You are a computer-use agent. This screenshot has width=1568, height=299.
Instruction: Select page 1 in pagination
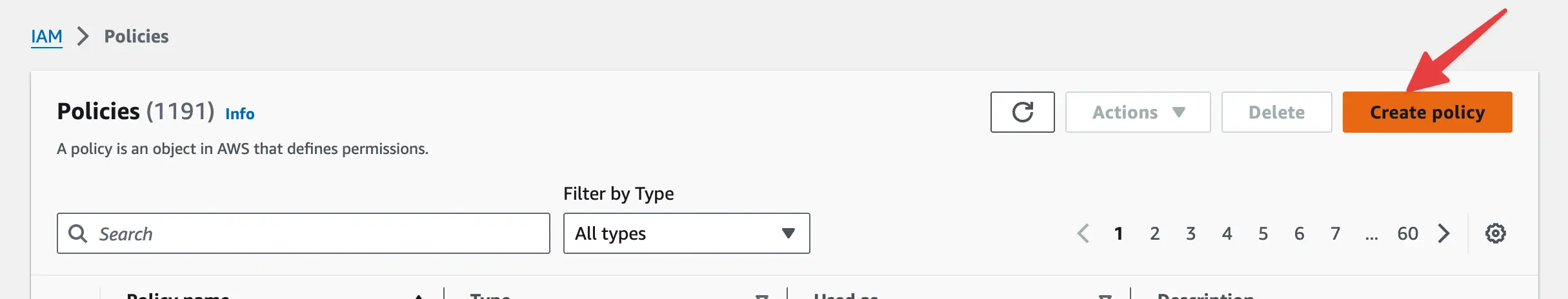[x=1119, y=233]
